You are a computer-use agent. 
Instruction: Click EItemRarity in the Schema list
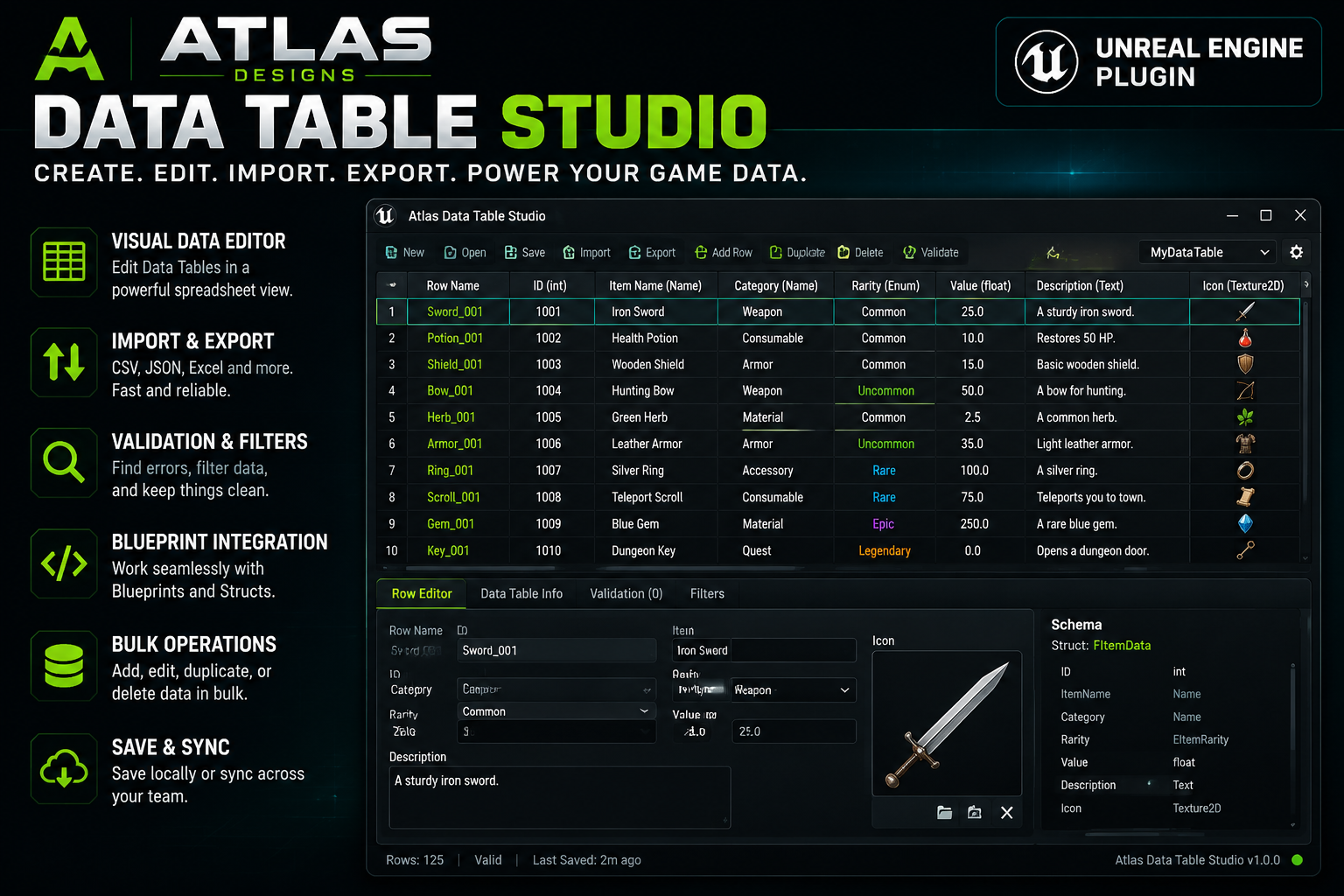1200,739
